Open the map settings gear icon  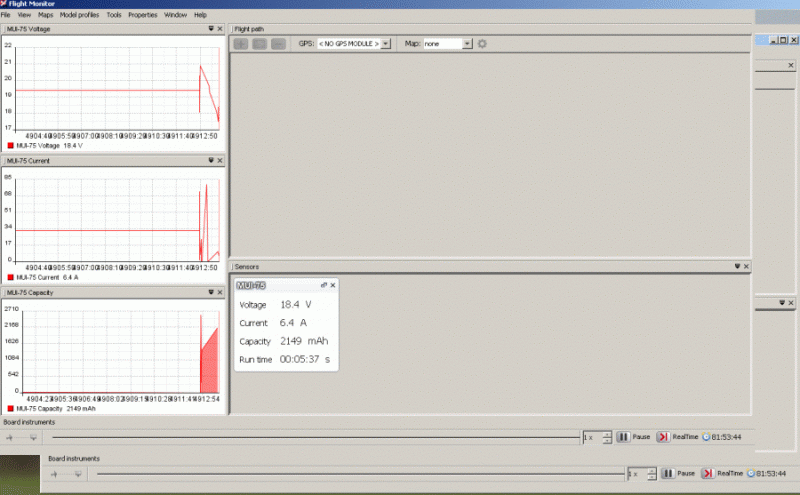tap(482, 44)
